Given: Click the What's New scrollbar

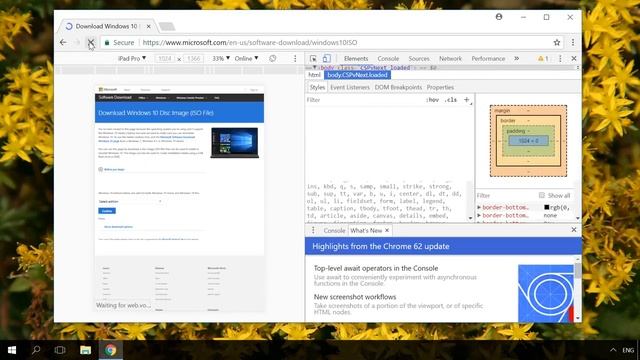Looking at the screenshot, I should tap(578, 271).
